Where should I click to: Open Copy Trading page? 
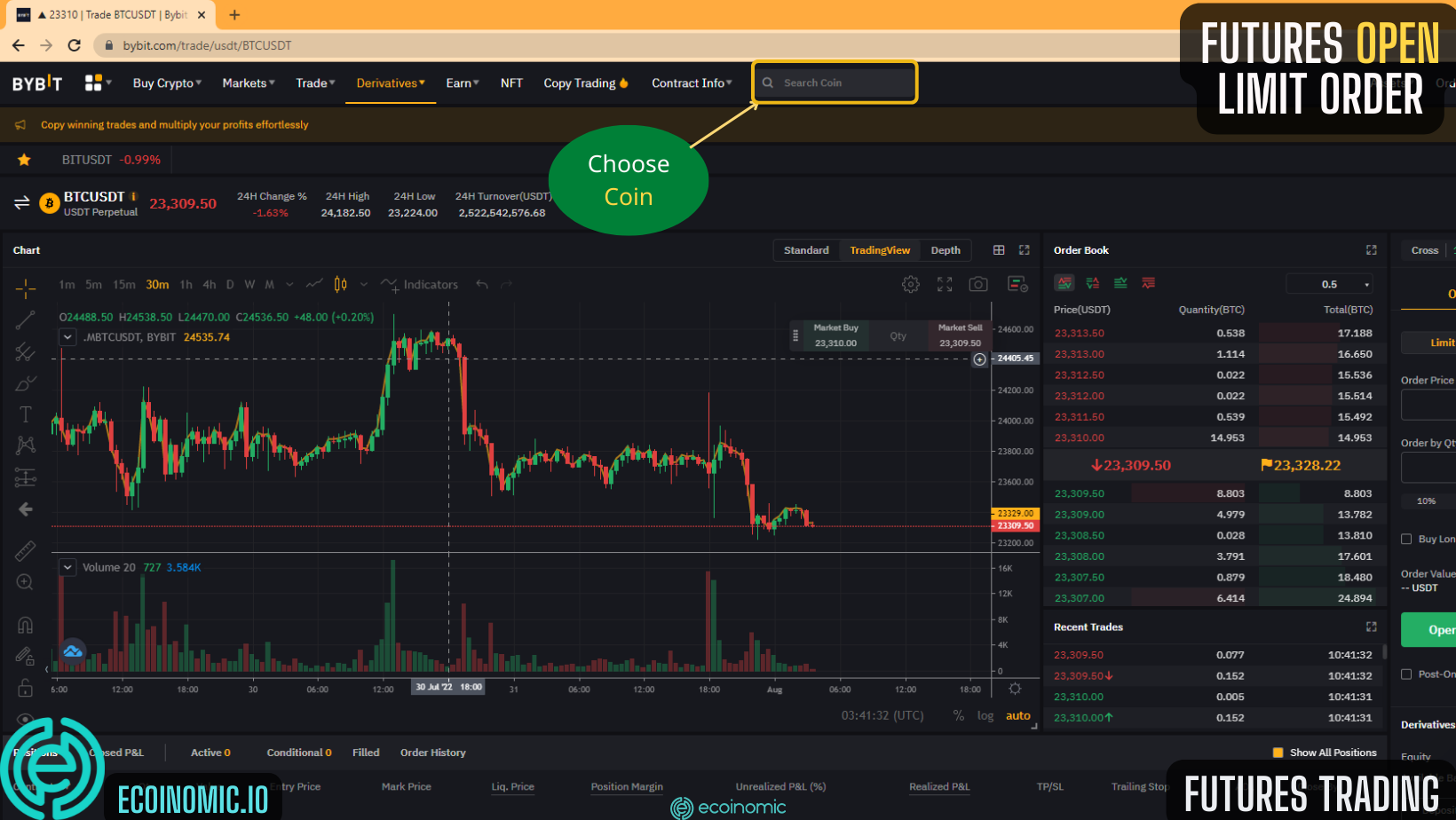coord(586,83)
